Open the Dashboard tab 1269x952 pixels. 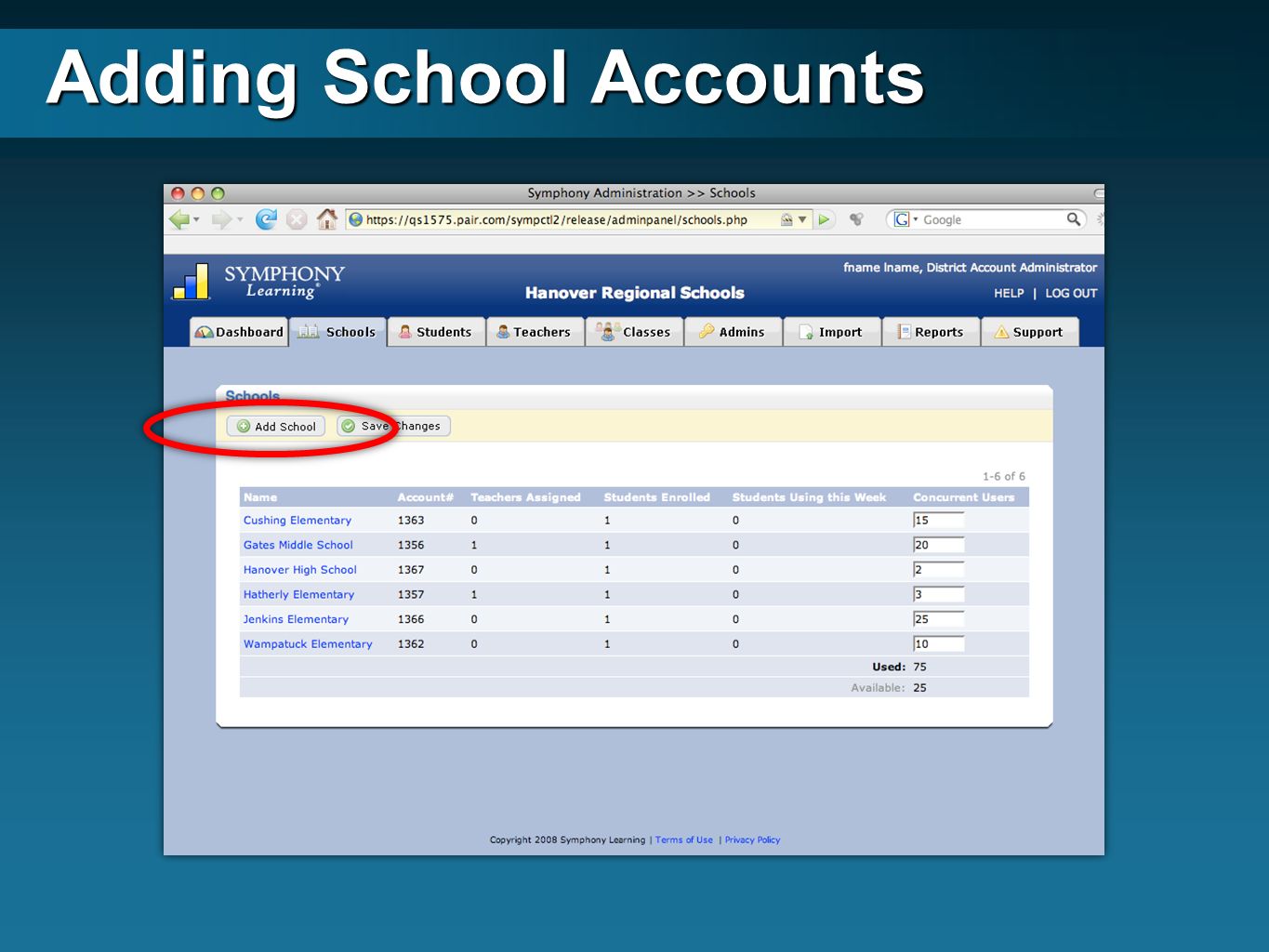(239, 332)
